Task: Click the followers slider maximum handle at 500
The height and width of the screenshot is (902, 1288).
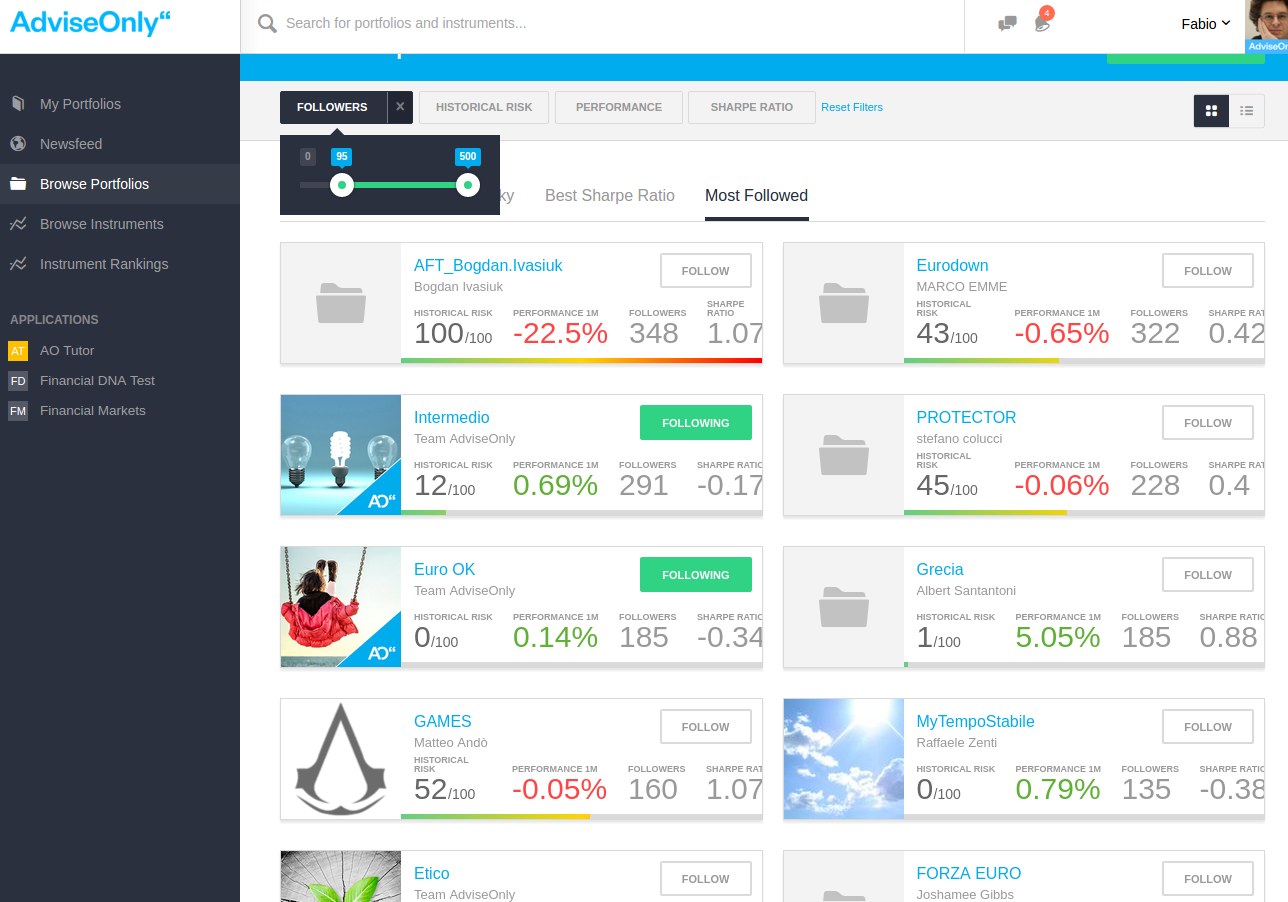Action: 467,185
